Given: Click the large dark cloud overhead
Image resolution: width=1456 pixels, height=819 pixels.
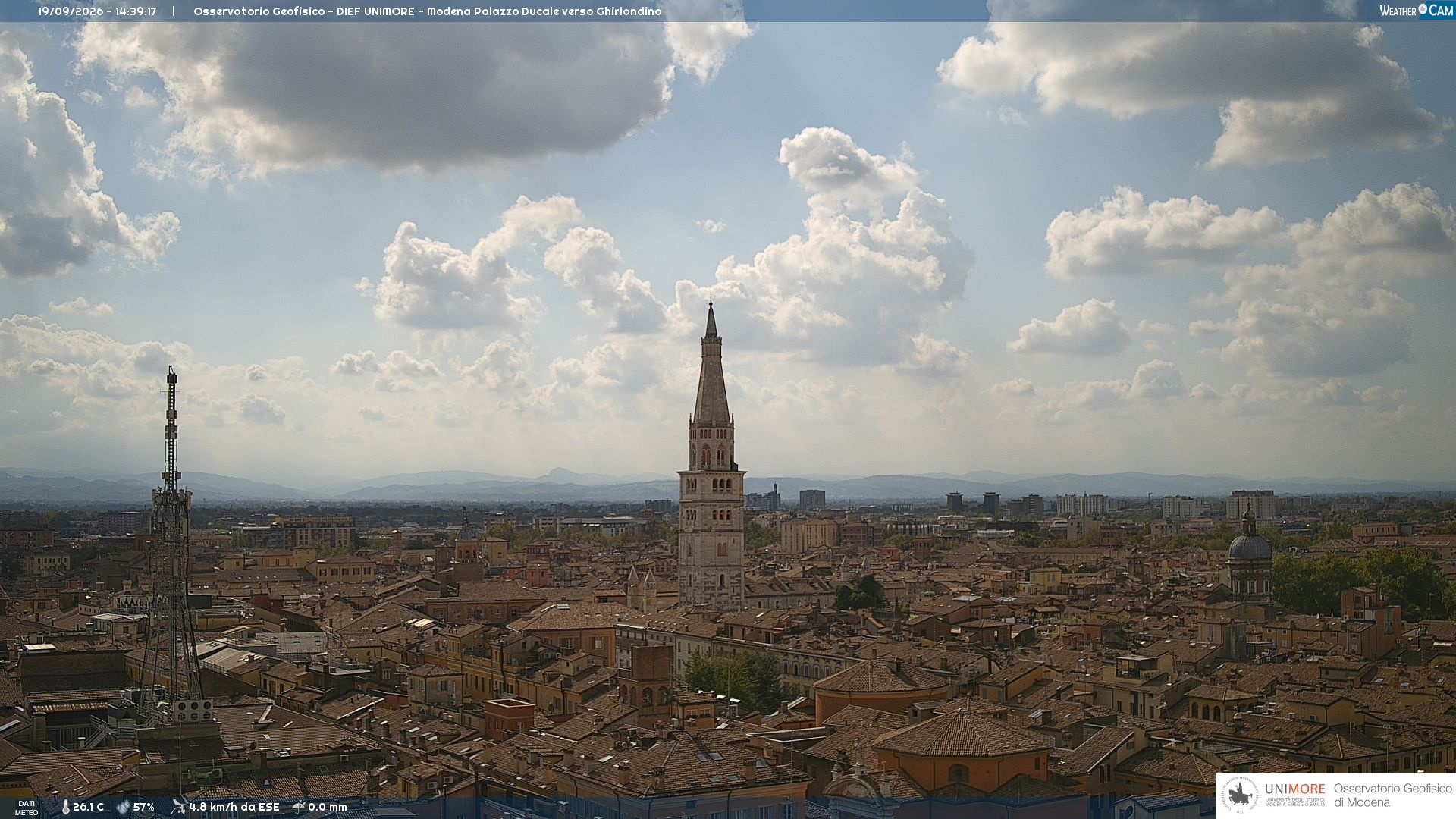Looking at the screenshot, I should tap(425, 91).
